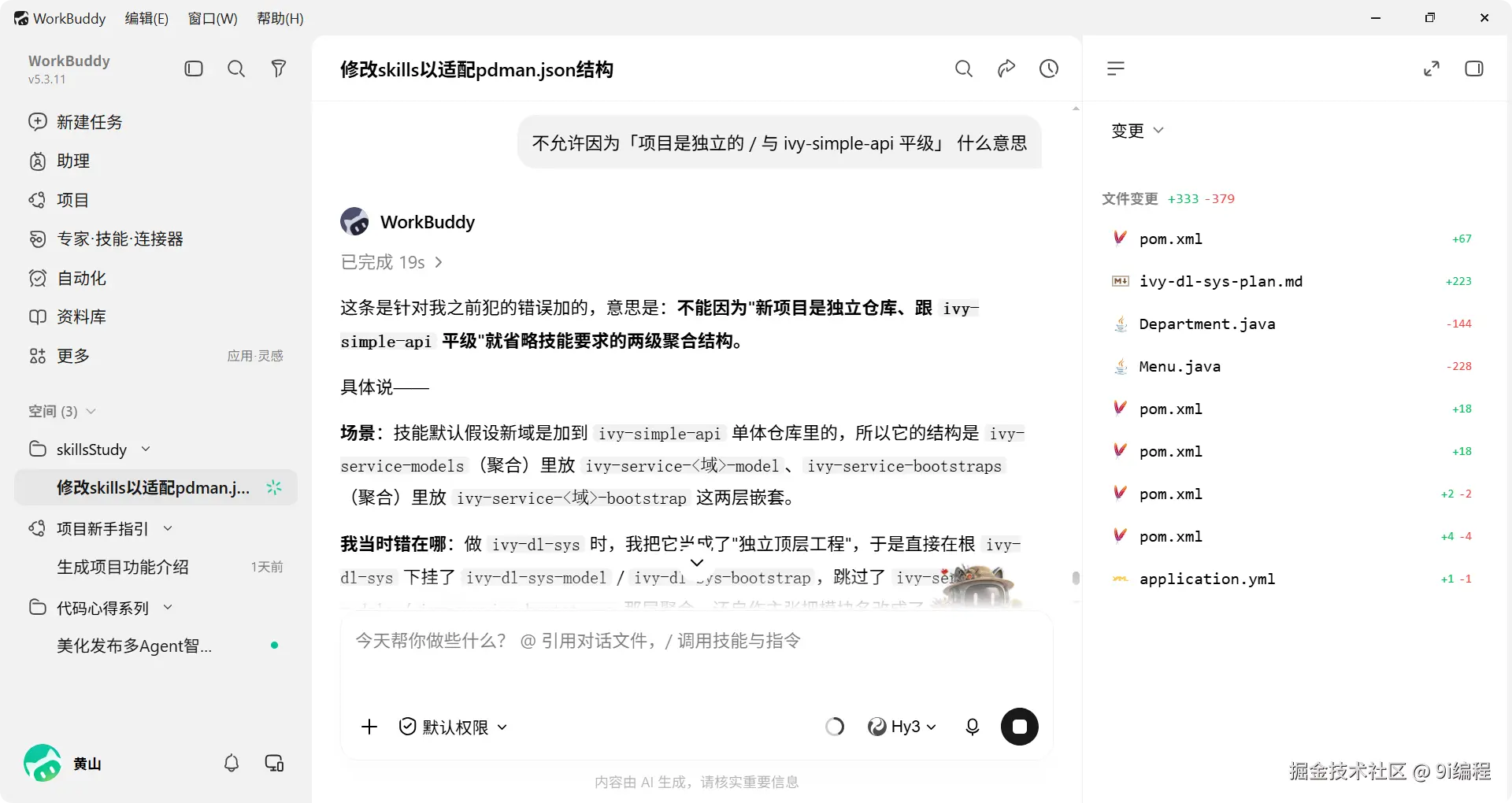
Task: Expand the 已完成 19s details
Action: pos(391,262)
